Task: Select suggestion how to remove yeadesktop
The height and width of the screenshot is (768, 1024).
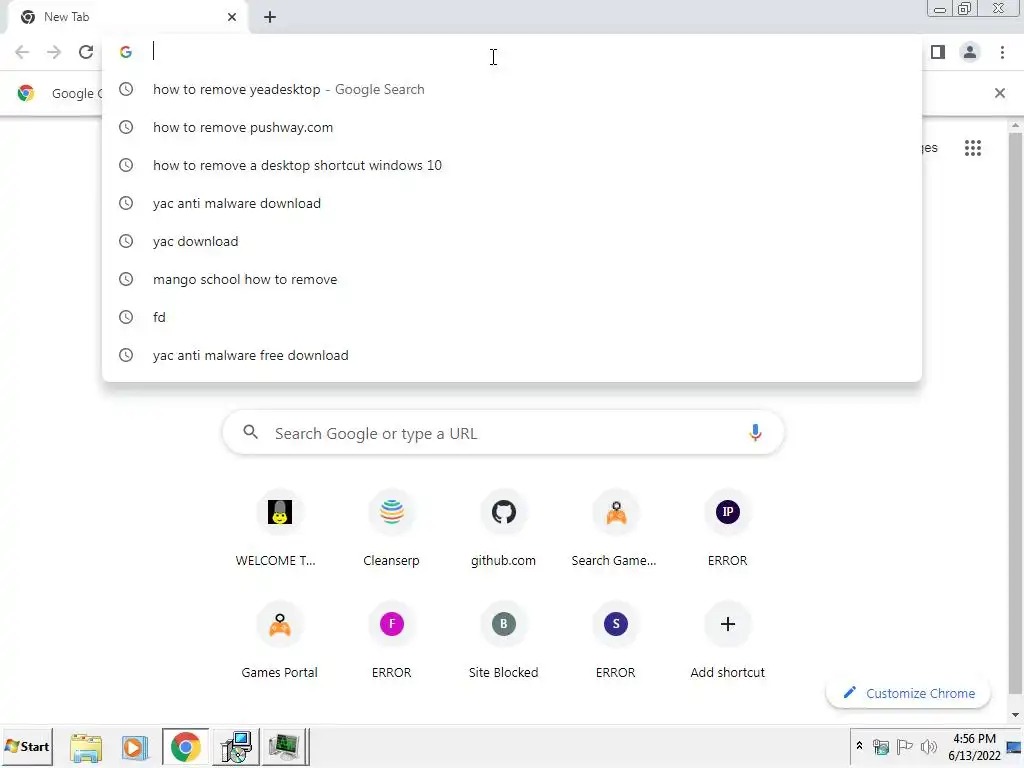Action: pos(512,89)
